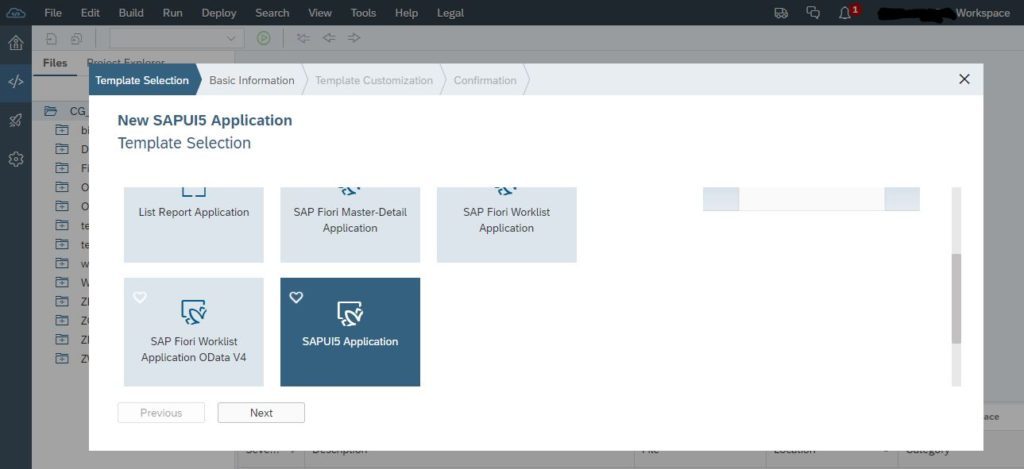Open the Search menu
1024x469 pixels.
point(272,13)
